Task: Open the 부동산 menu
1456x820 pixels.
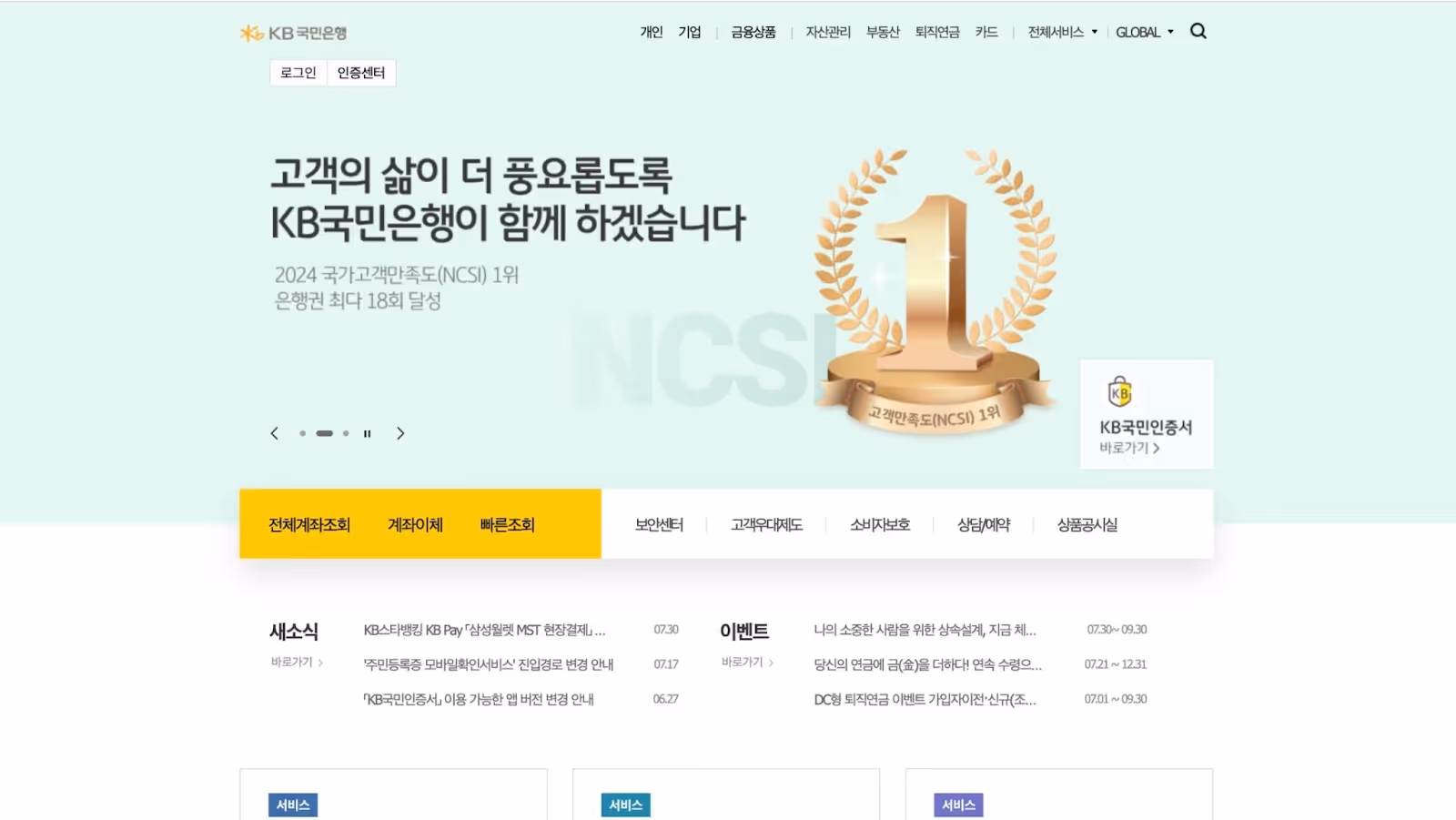Action: 883,32
